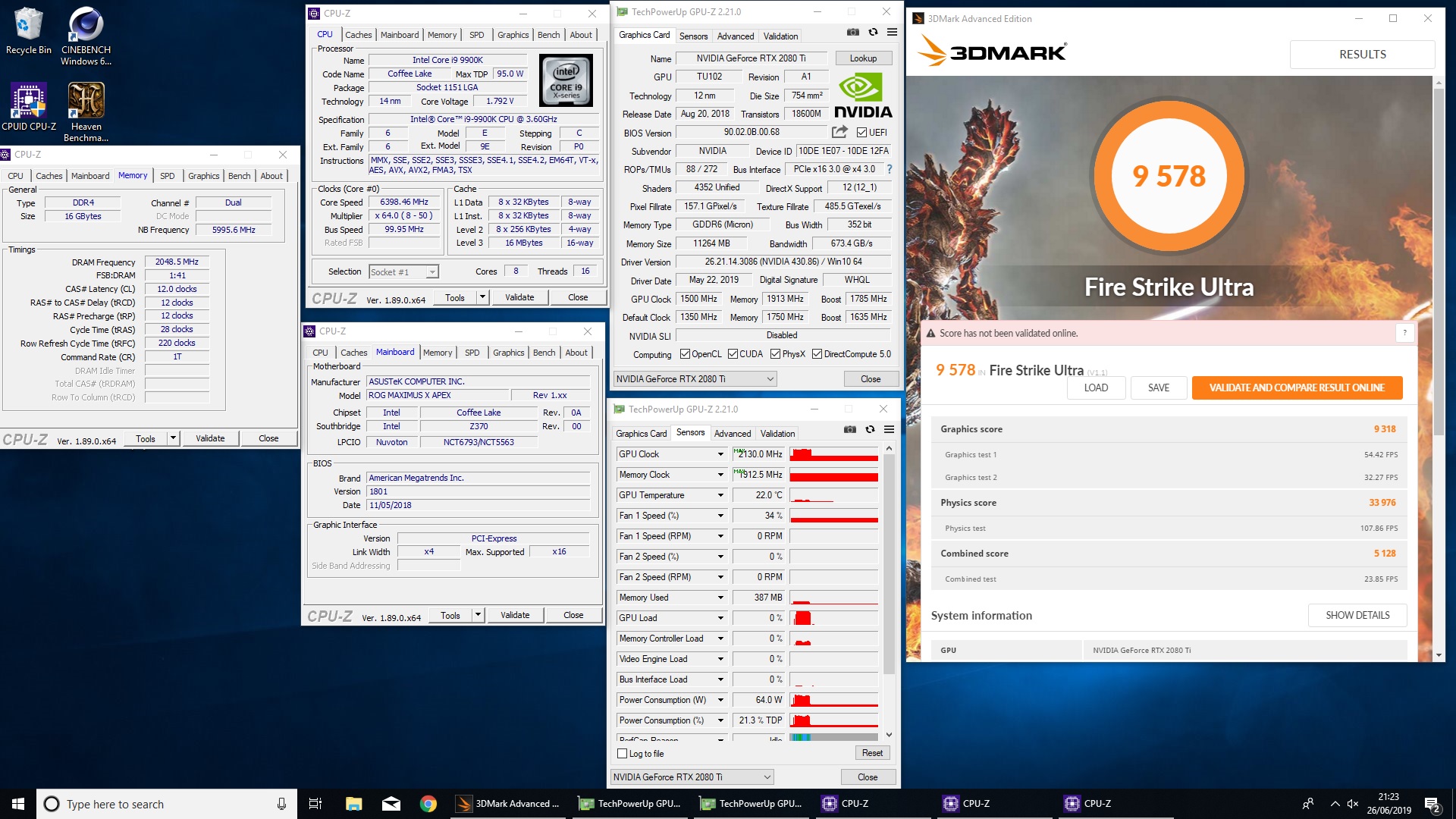Click the SAVE button in 3DMark
Image resolution: width=1456 pixels, height=819 pixels.
[1158, 388]
